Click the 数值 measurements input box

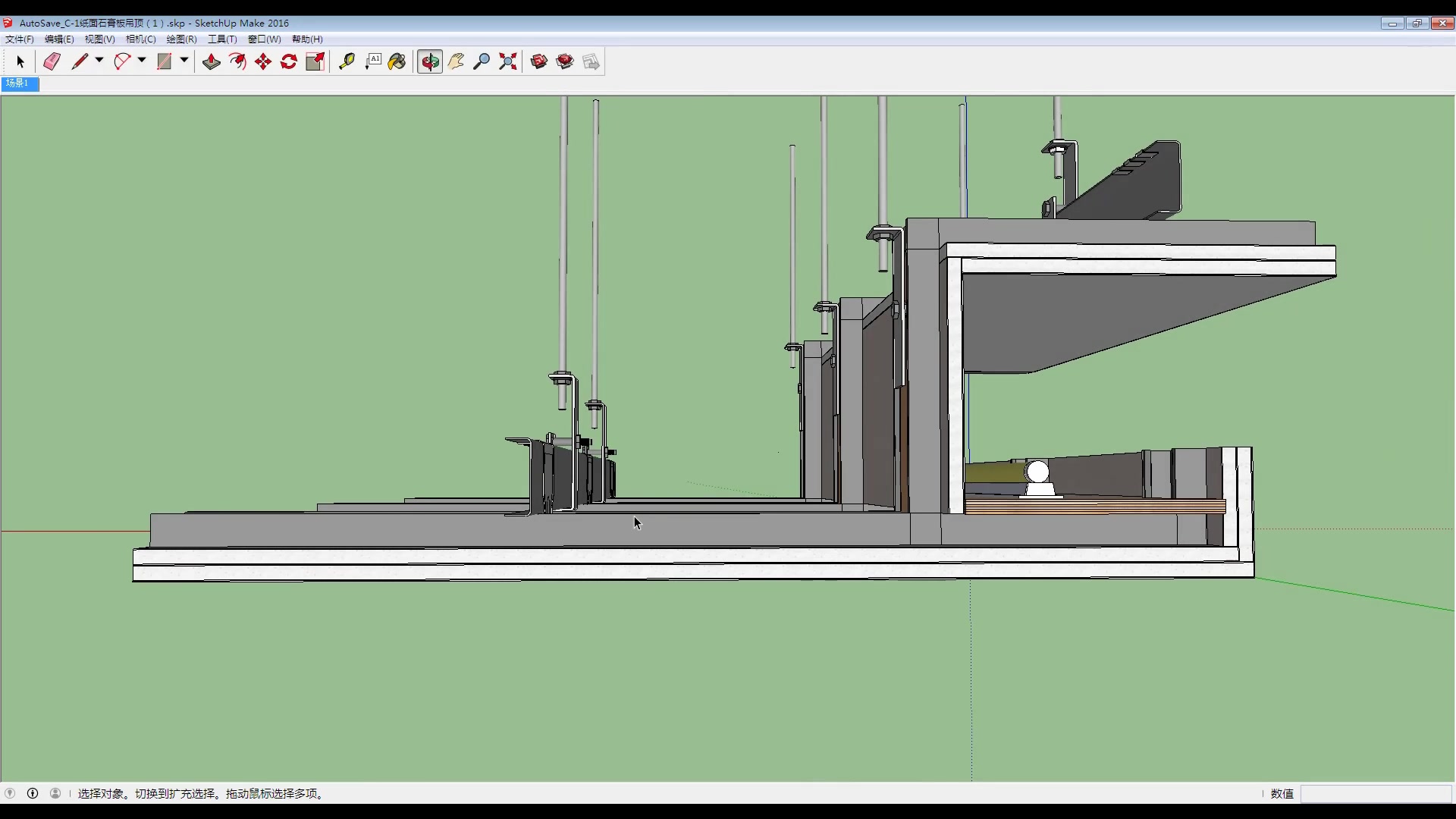(x=1376, y=794)
